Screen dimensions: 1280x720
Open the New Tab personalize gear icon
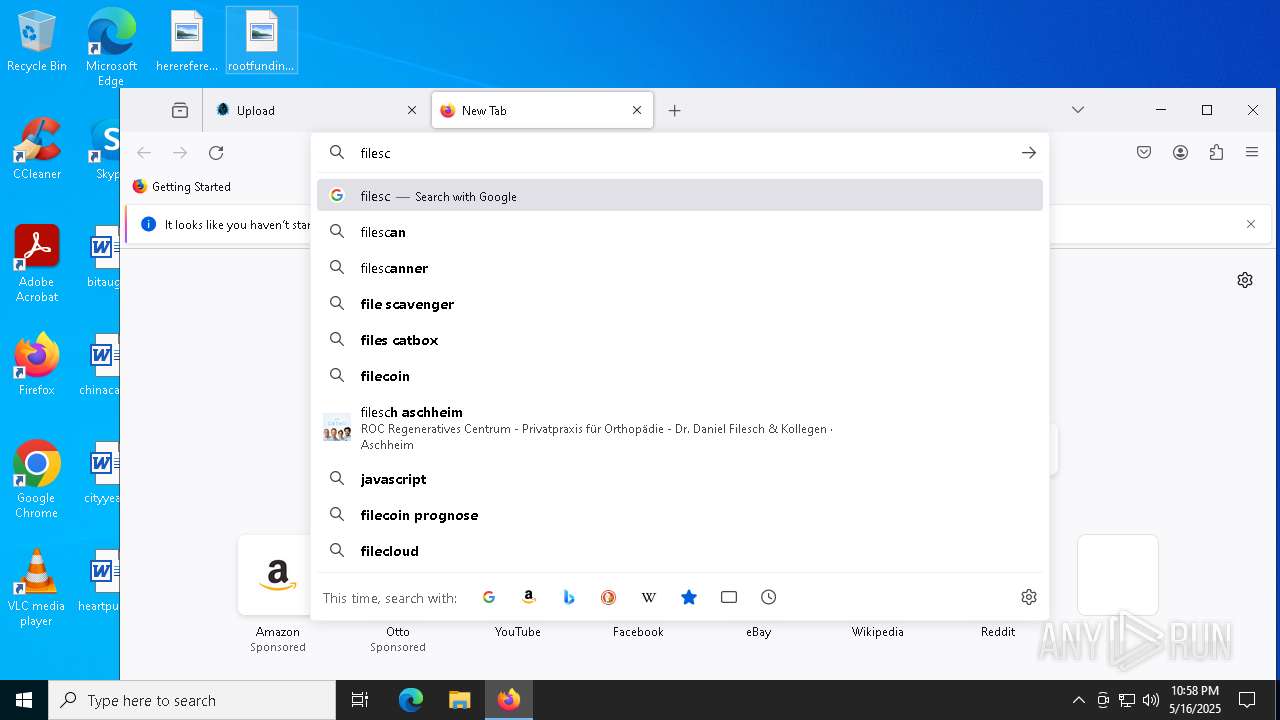pyautogui.click(x=1245, y=280)
